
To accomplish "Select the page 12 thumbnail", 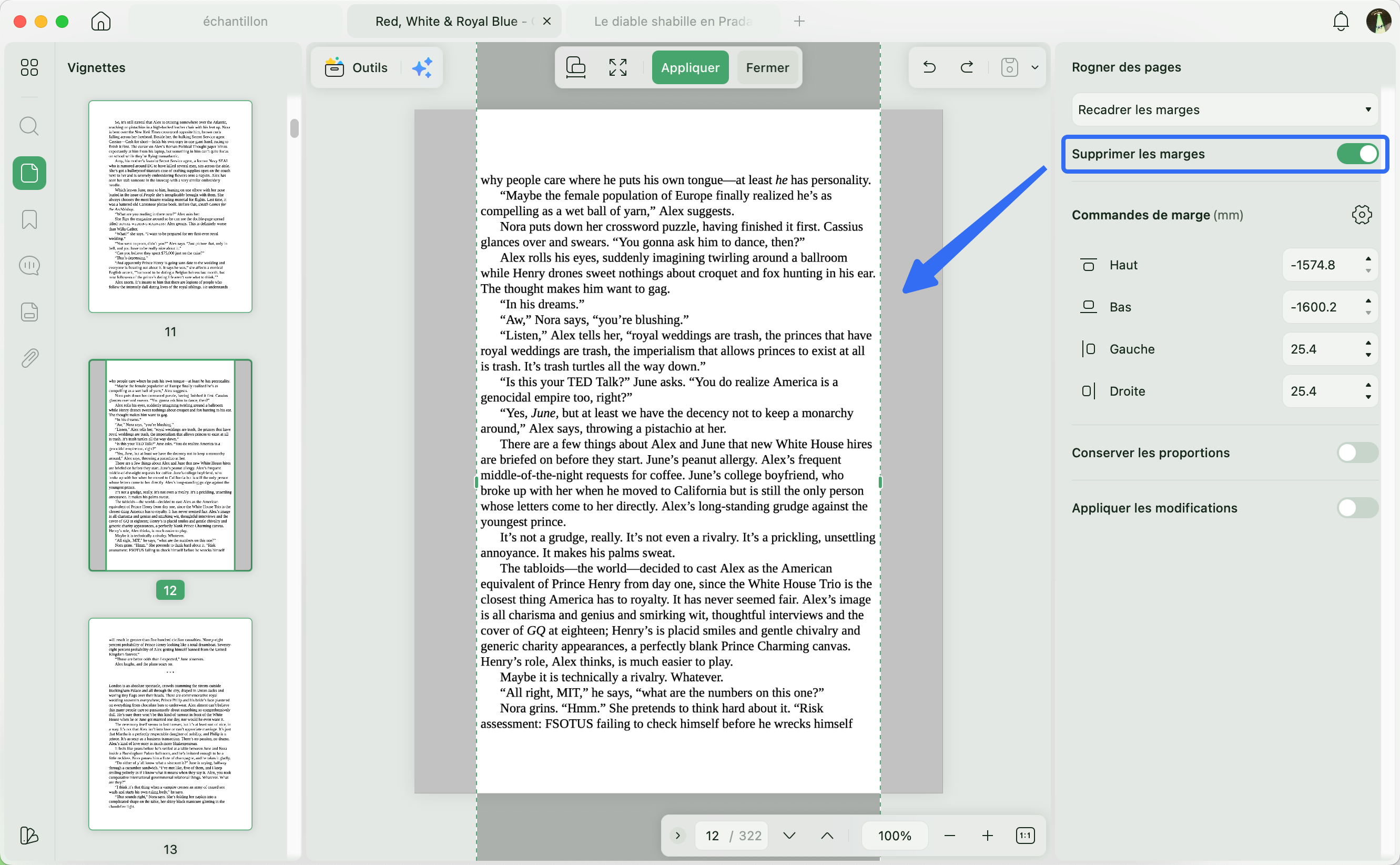I will point(170,465).
